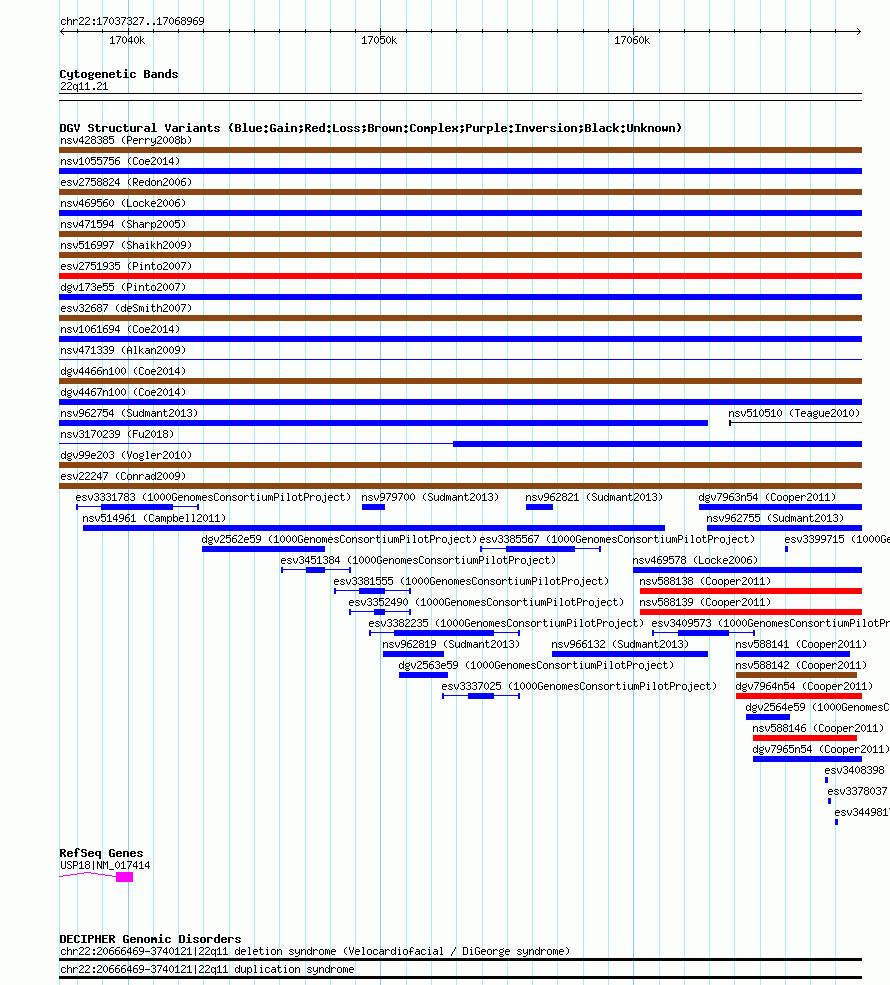Click variant label nsv962754 (Sudmant2013)
This screenshot has height=985, width=890.
(x=129, y=413)
